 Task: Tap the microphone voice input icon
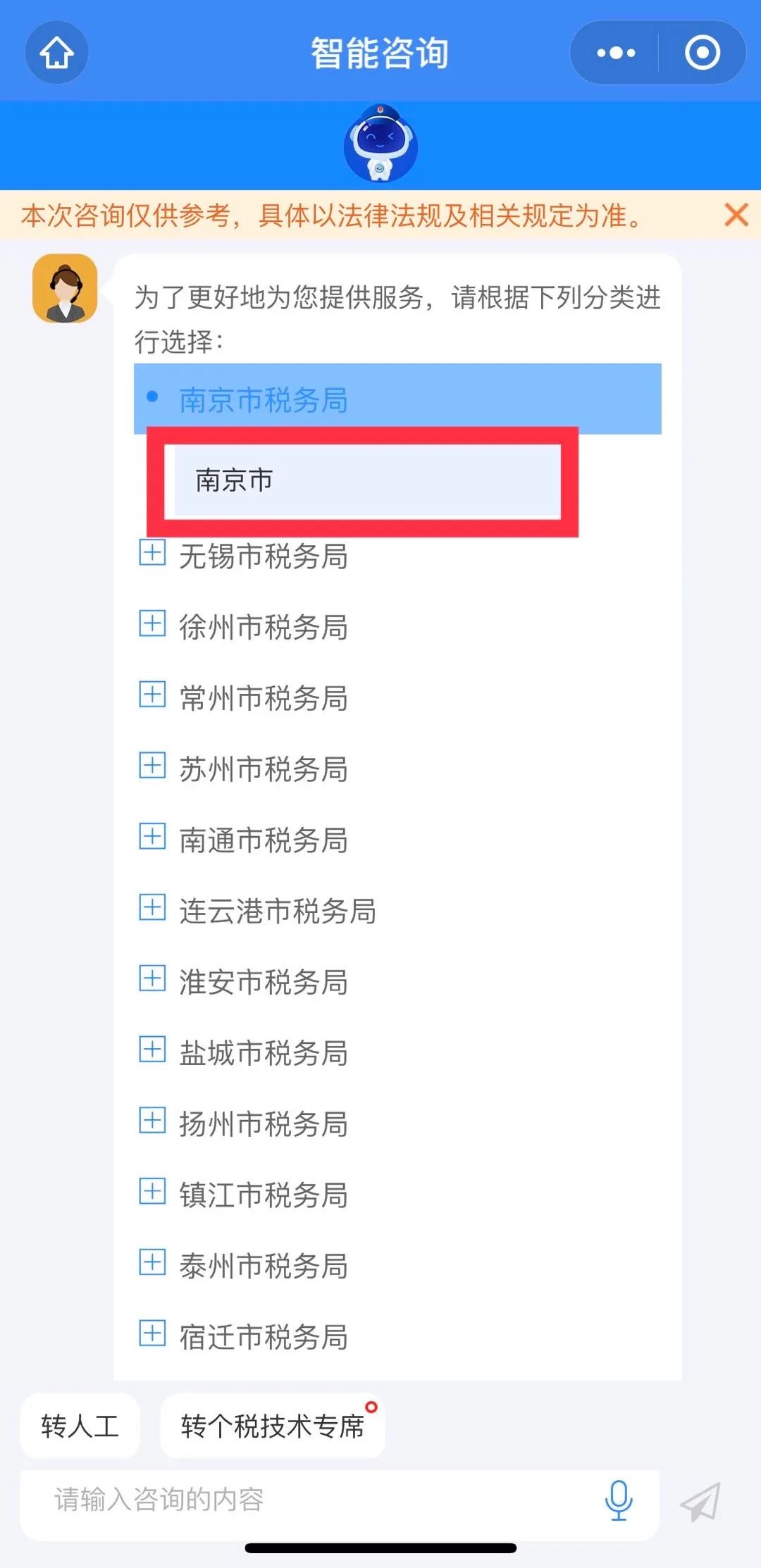(619, 1500)
